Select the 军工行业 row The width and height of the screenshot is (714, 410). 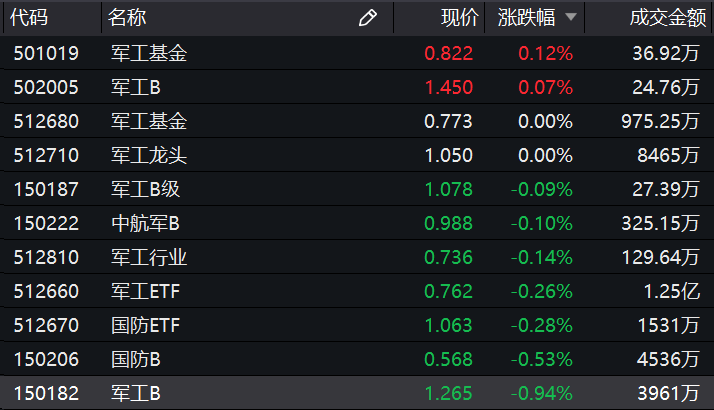tap(149, 258)
